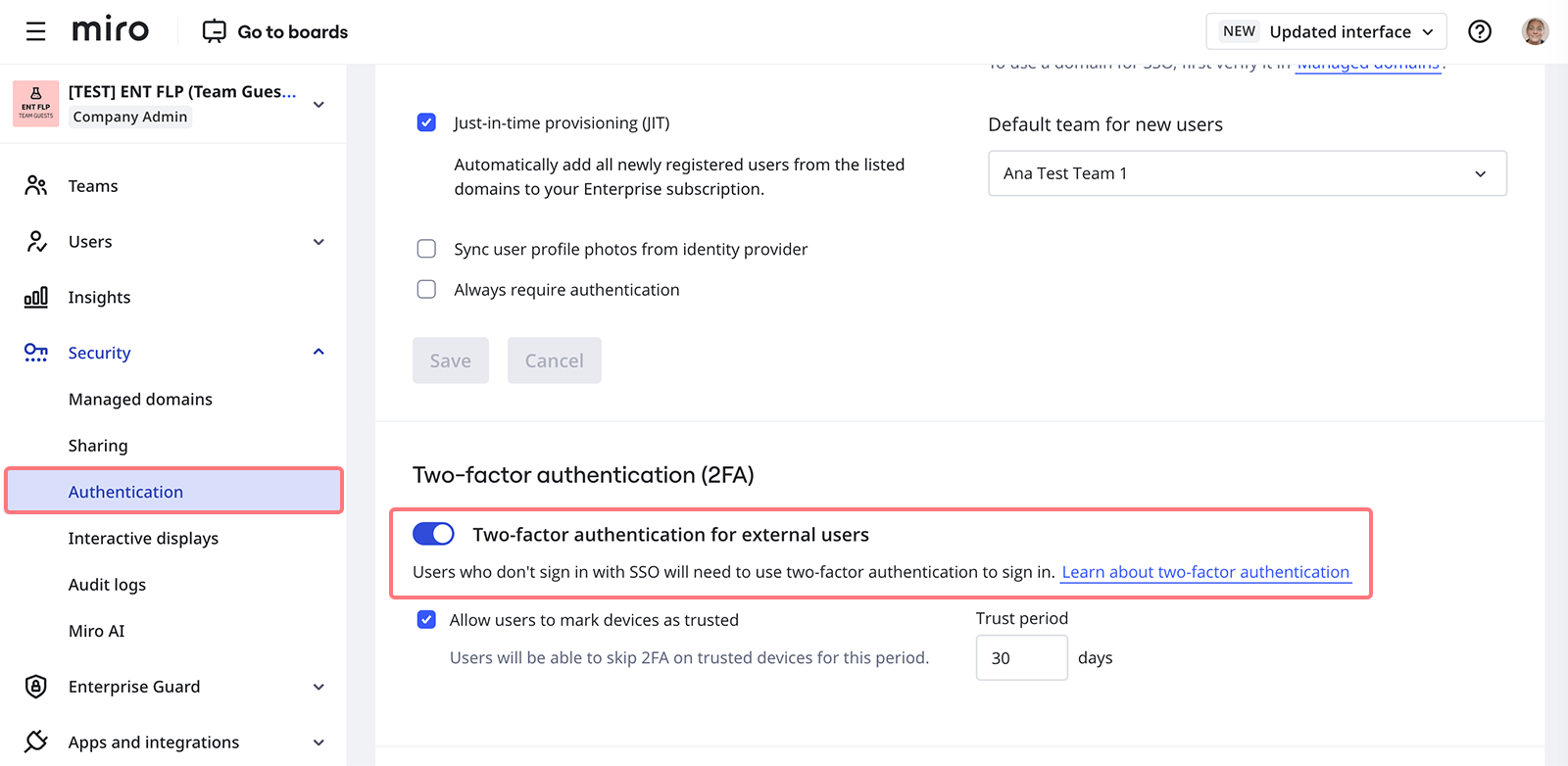
Task: Open Learn about two-factor authentication link
Action: point(1205,572)
